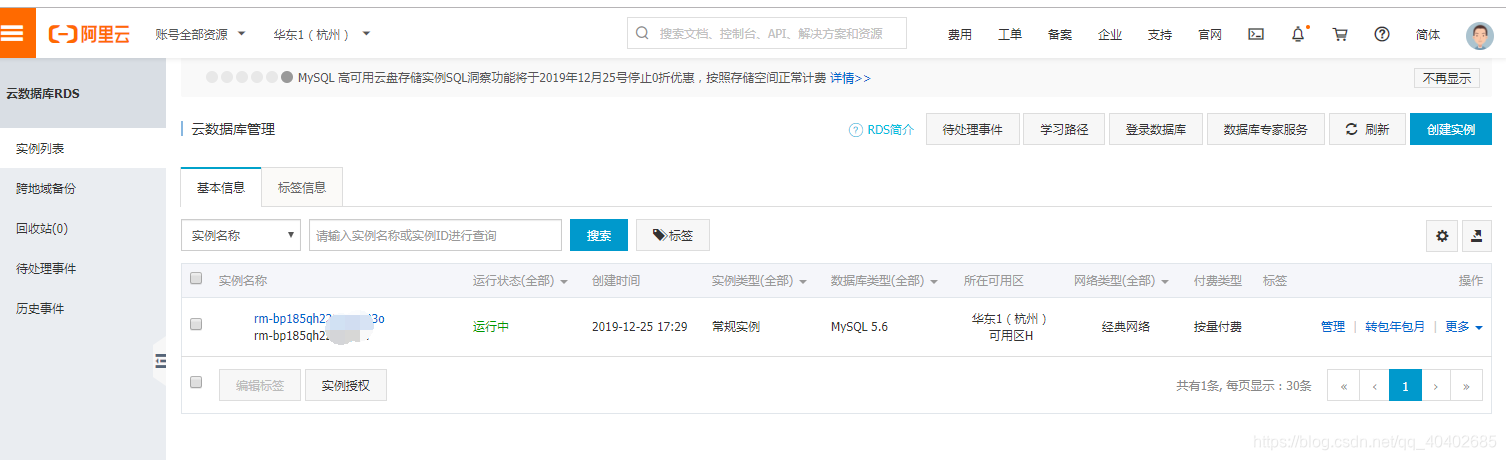This screenshot has width=1506, height=460.
Task: Switch to the 基本信息 tab
Action: (x=221, y=187)
